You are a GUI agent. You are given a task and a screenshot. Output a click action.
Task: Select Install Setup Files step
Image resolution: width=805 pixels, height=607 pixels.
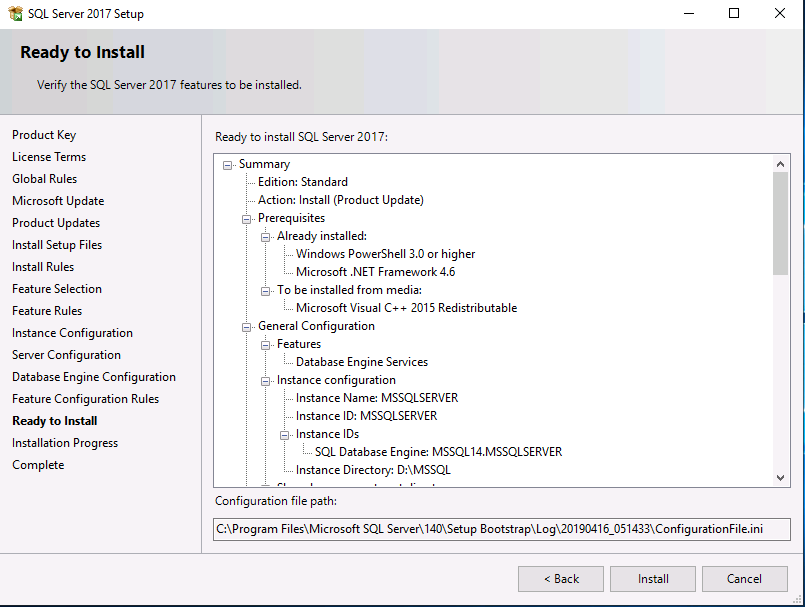click(x=57, y=245)
